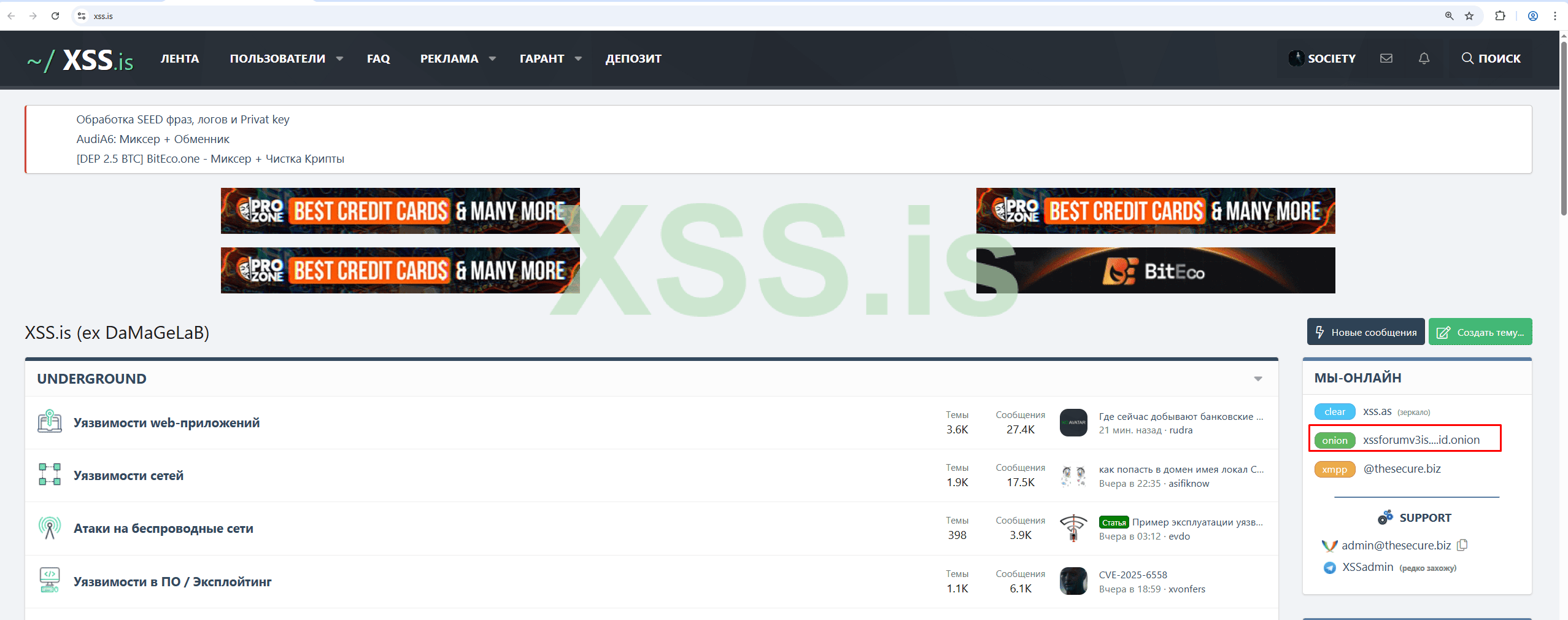Click the admin@thesecure.biz support address
Screen dimensions: 1568x620
coord(1396,545)
